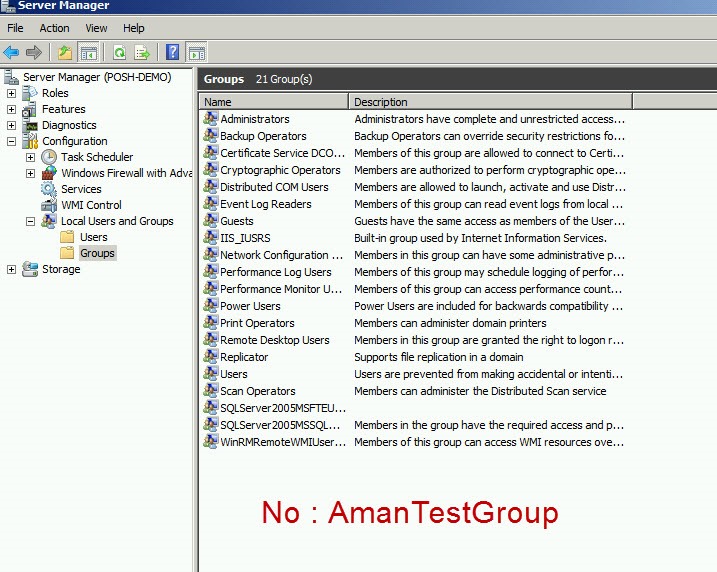This screenshot has height=572, width=717.
Task: Click the Export List toolbar icon
Action: pos(142,52)
